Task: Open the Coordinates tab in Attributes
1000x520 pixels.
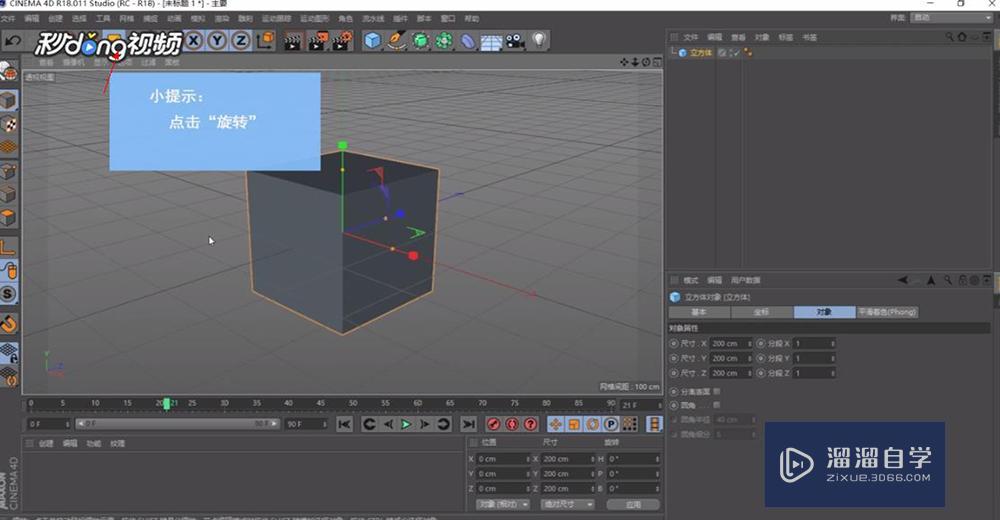Action: pyautogui.click(x=761, y=312)
